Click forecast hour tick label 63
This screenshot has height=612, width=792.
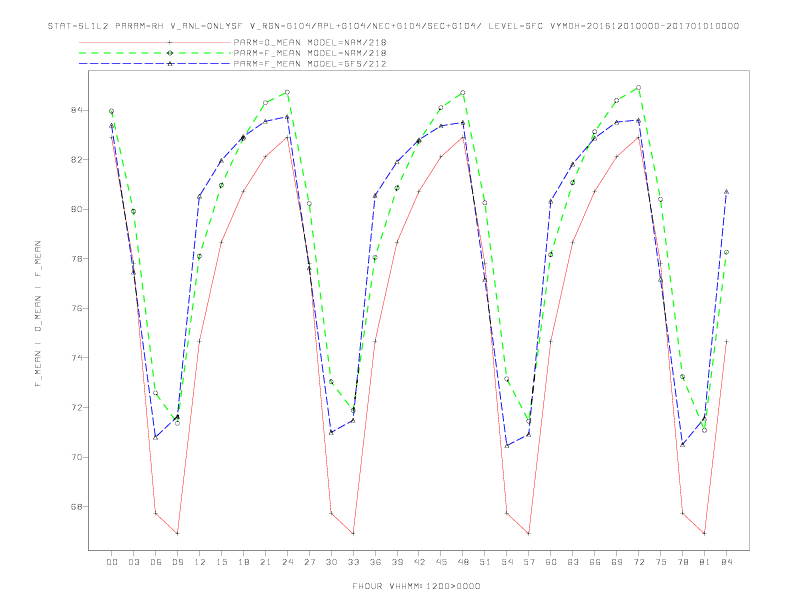pos(573,562)
